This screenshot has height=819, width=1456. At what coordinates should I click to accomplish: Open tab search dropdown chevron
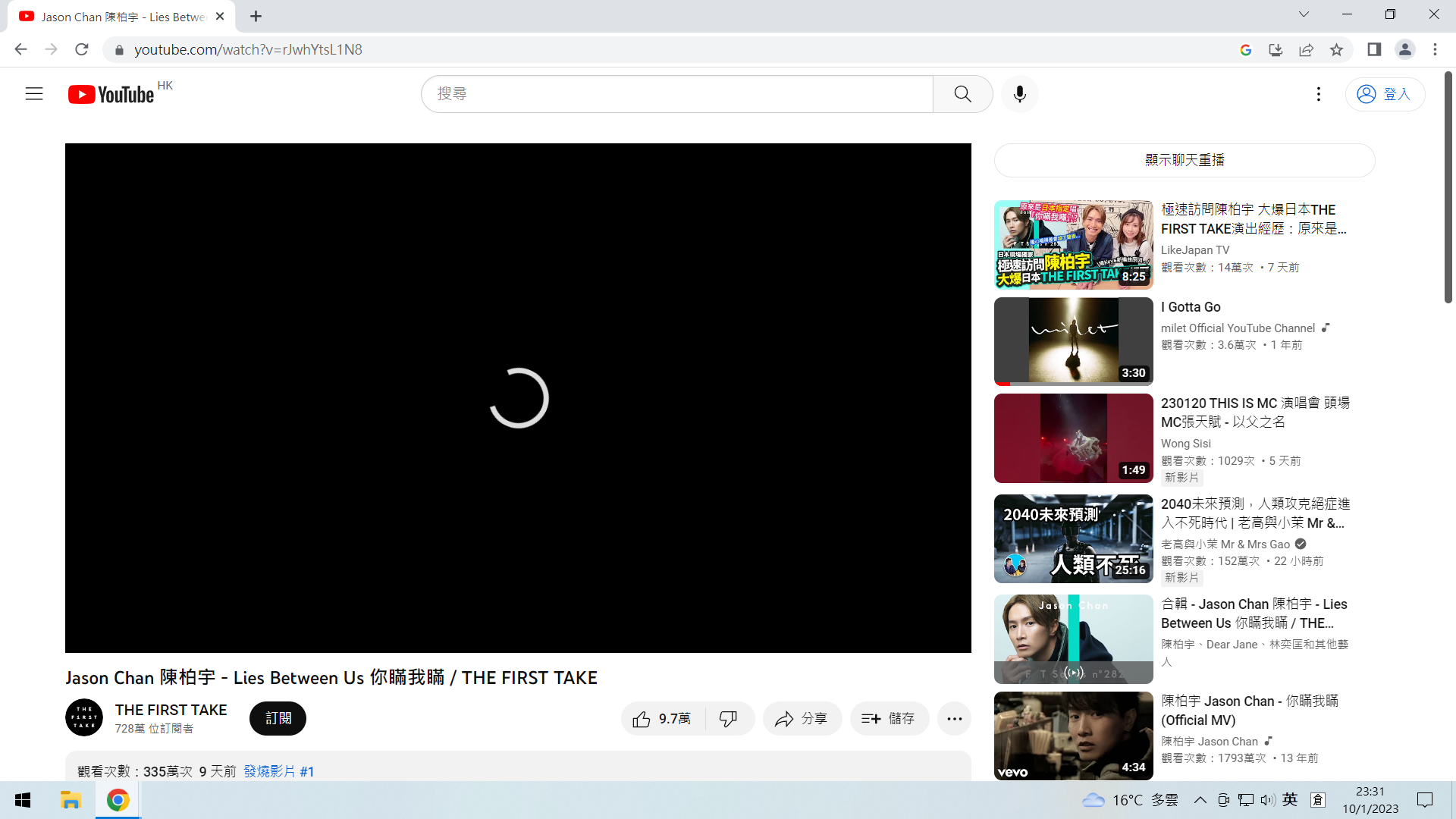pos(1304,14)
